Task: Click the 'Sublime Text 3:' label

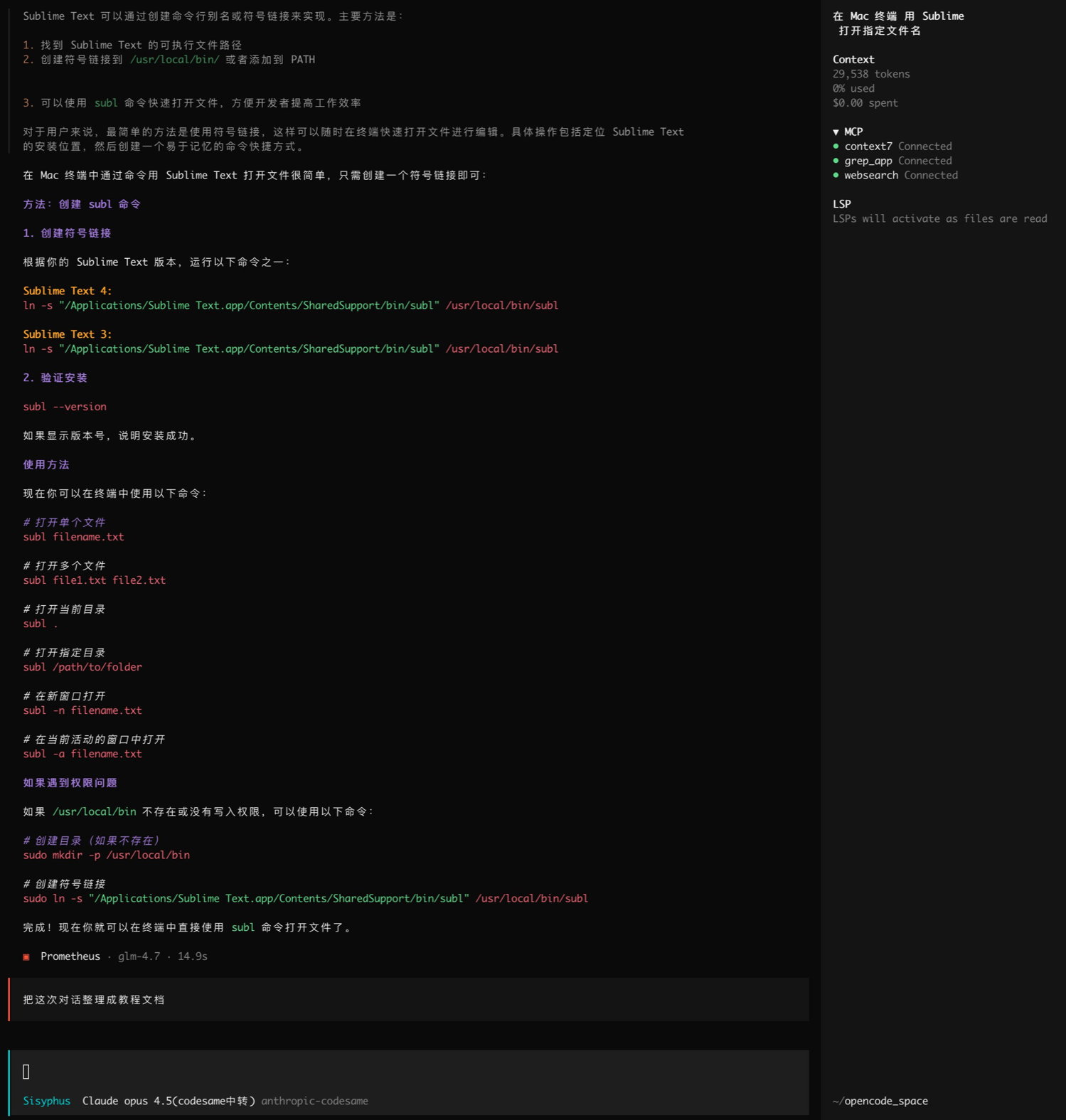Action: point(68,334)
